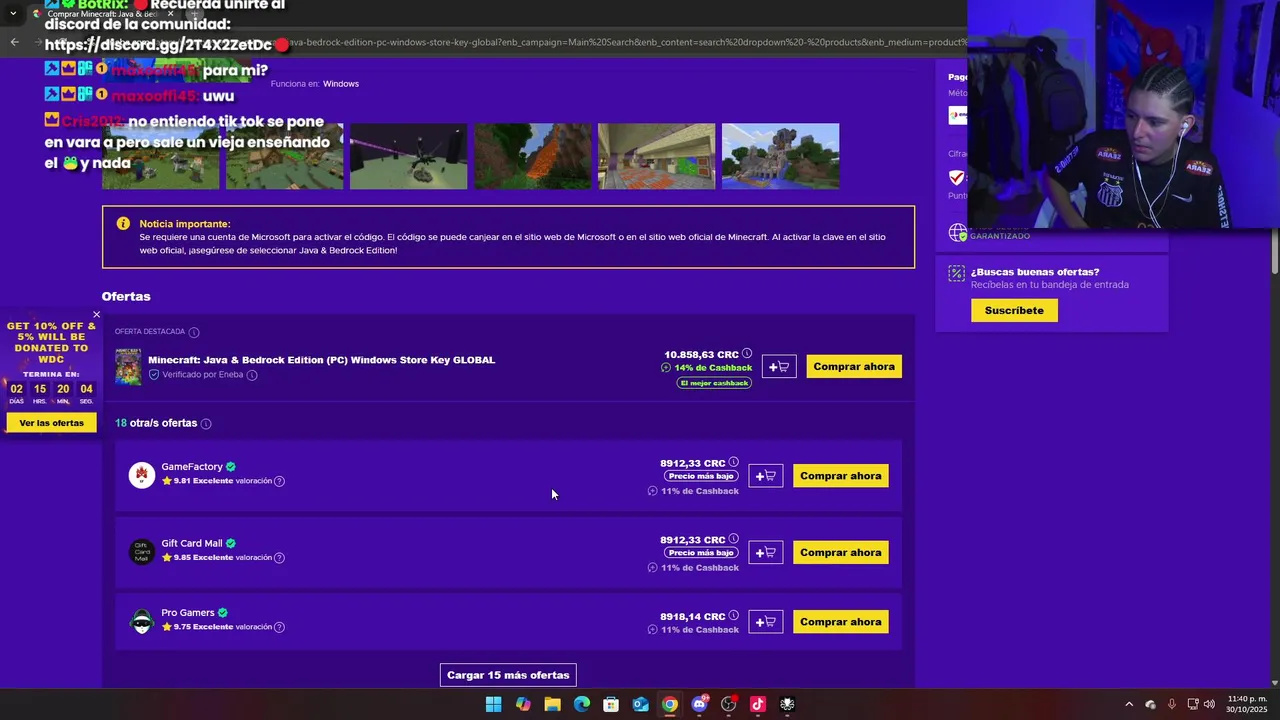Click GameFactory rating help question icon
Viewport: 1280px width, 720px height.
[x=279, y=481]
